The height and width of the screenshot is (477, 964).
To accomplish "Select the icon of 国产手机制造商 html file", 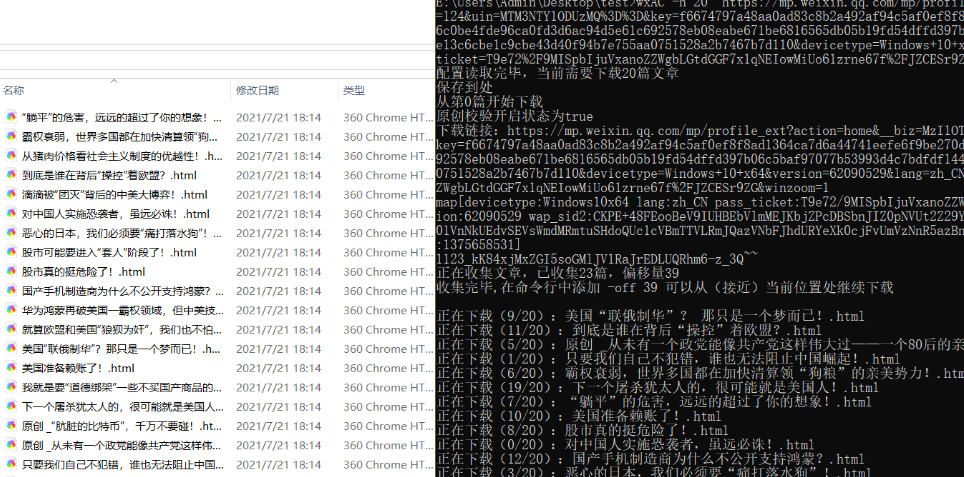I will 11,291.
